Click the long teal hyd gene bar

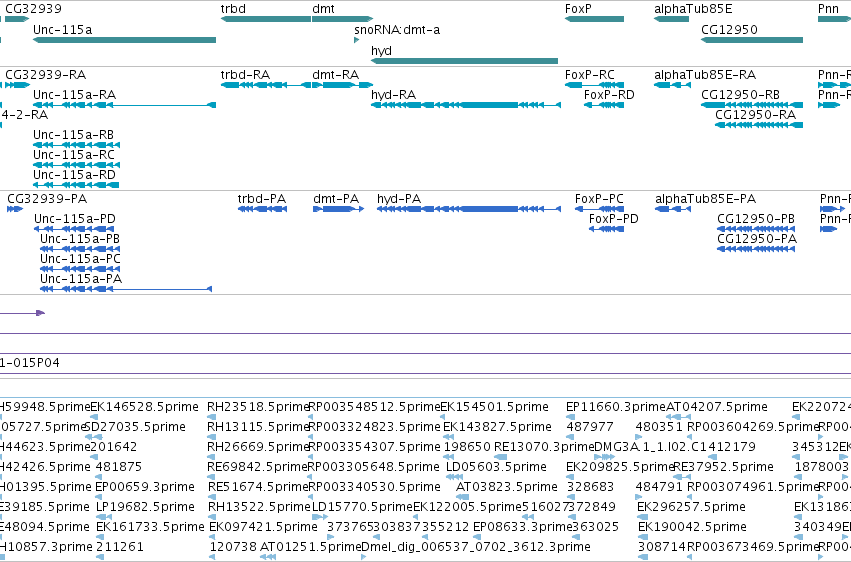point(465,61)
